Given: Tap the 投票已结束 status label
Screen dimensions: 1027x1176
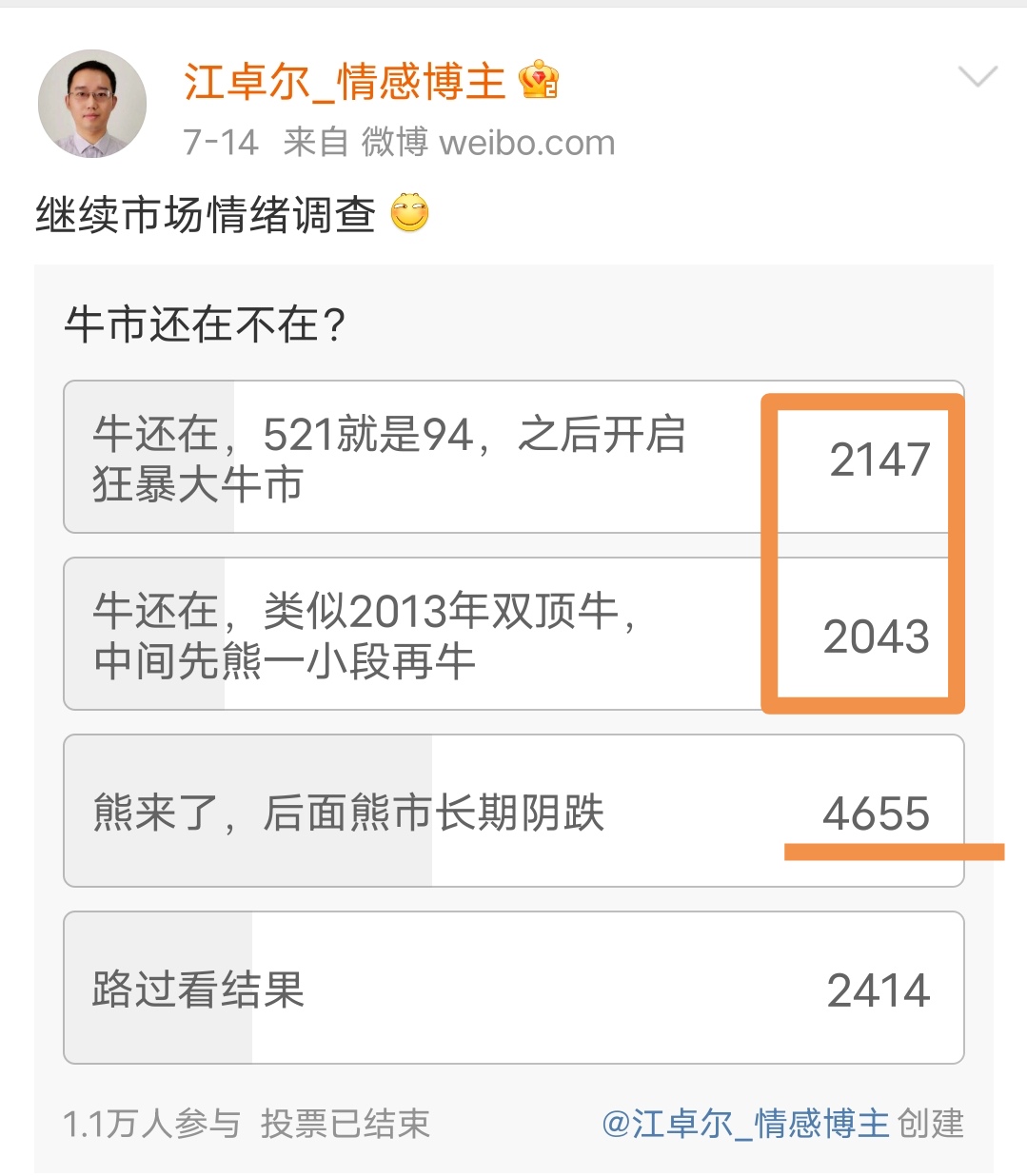Looking at the screenshot, I should pos(346,1124).
